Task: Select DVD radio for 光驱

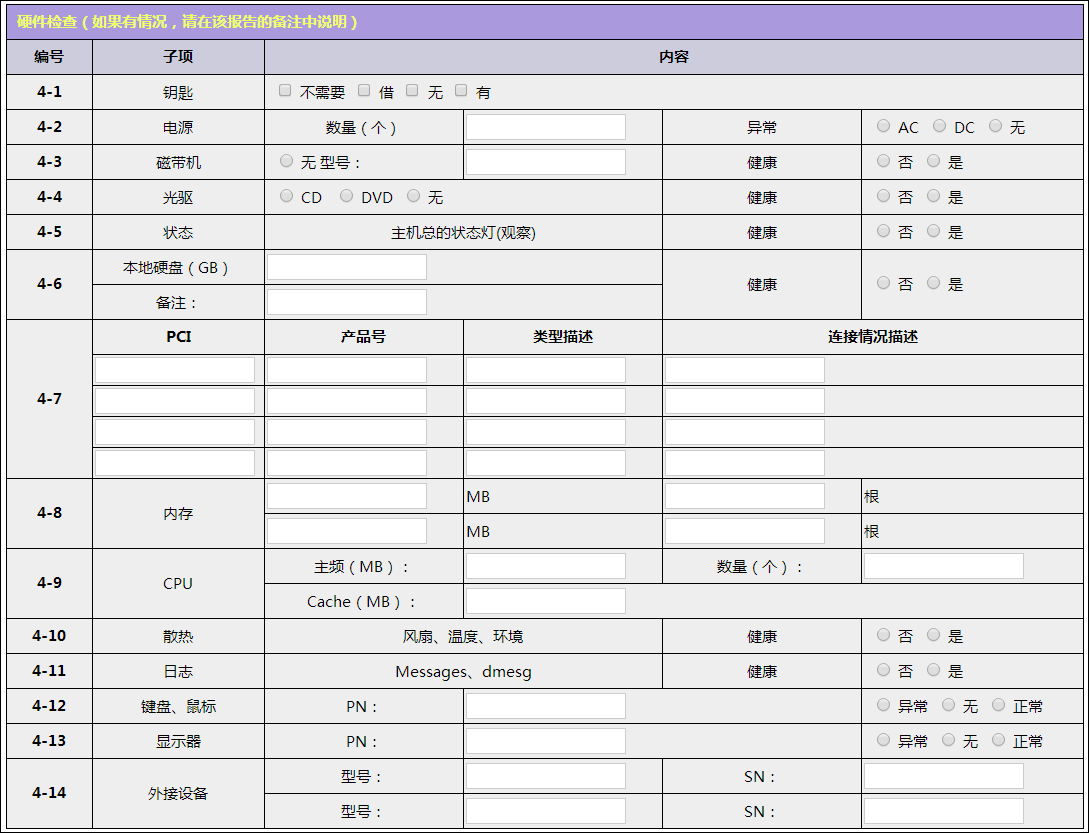Action: (346, 196)
